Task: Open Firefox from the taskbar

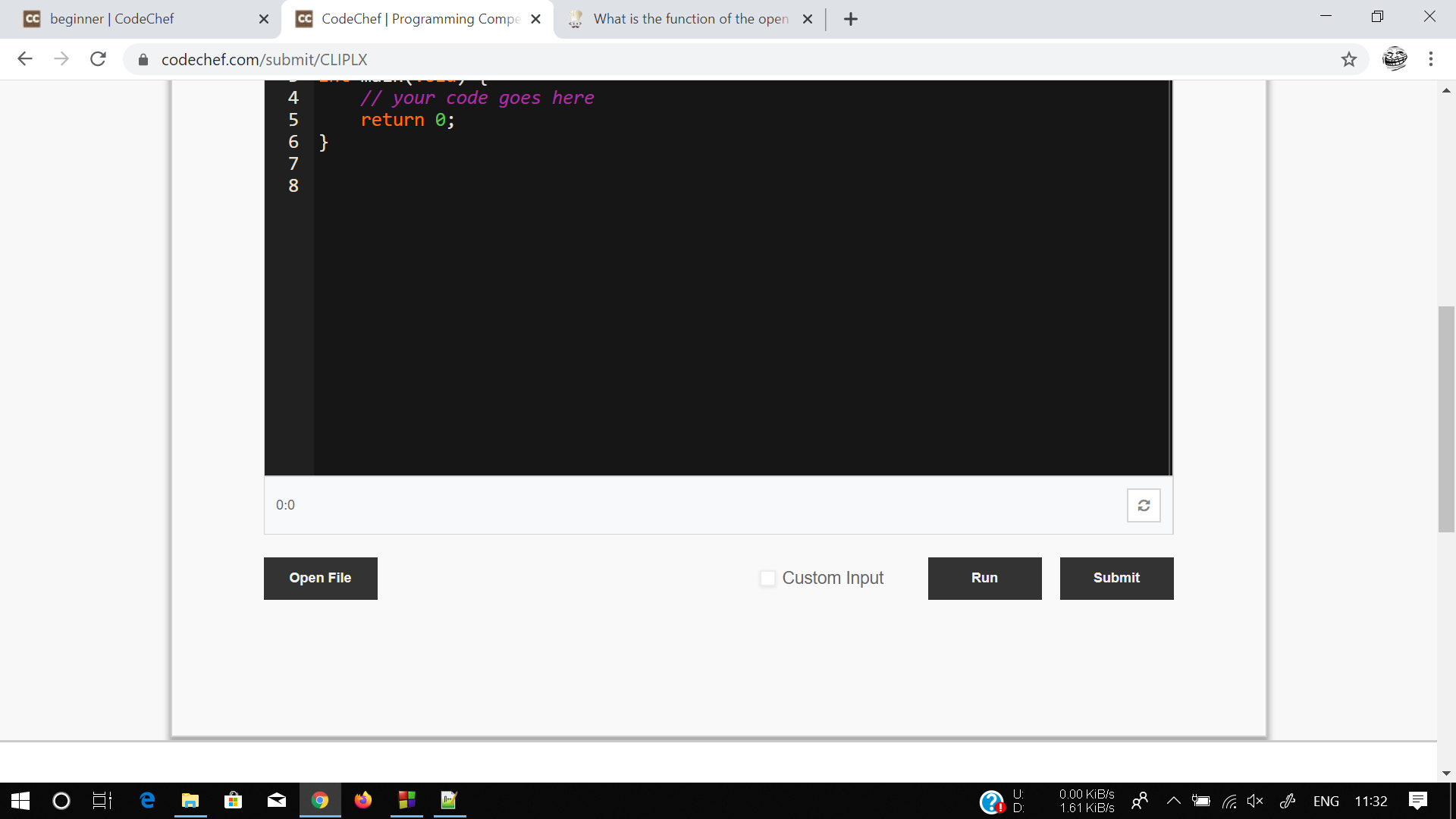Action: click(x=363, y=801)
